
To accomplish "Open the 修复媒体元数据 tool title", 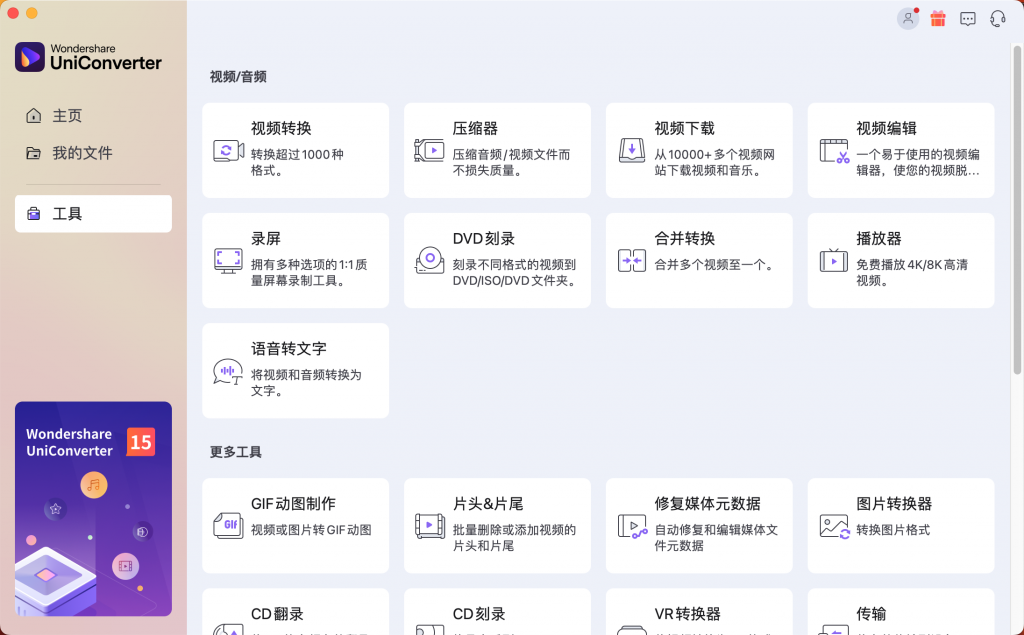I will (x=707, y=504).
